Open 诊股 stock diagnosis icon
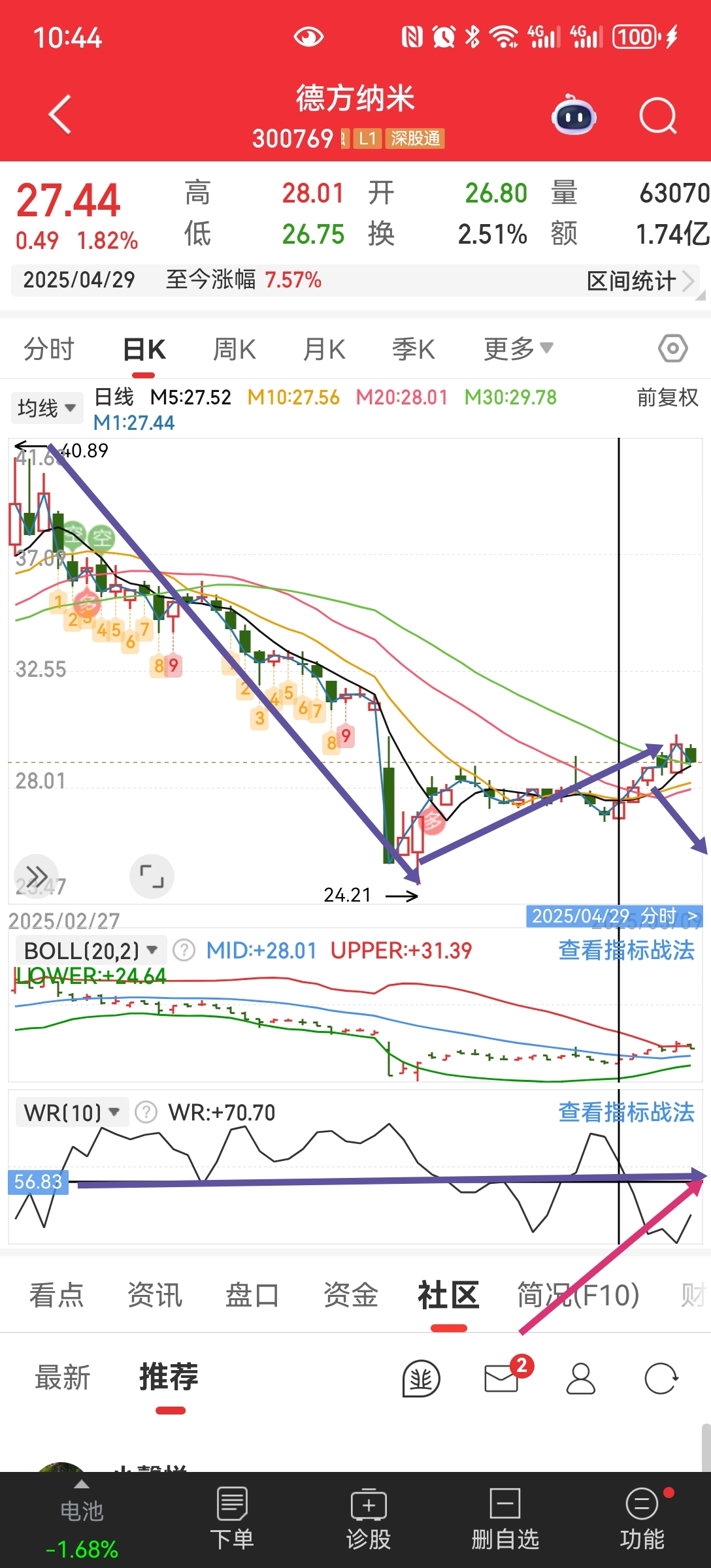Screen dimensions: 711x1568 pyautogui.click(x=369, y=1518)
